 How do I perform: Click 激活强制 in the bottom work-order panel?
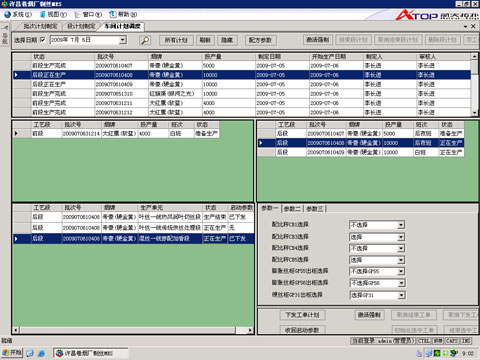tap(369, 315)
